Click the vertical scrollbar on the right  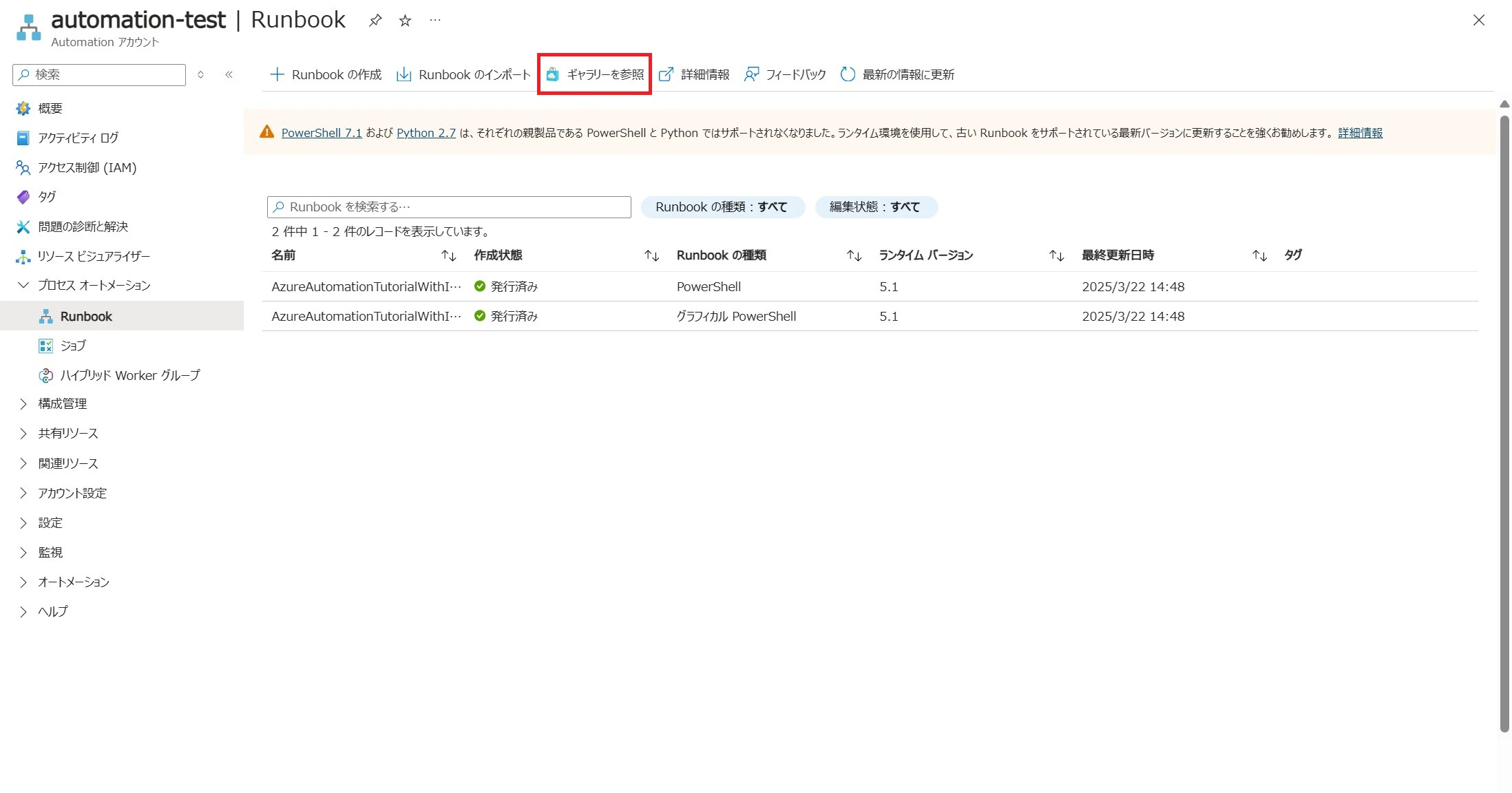1504,423
